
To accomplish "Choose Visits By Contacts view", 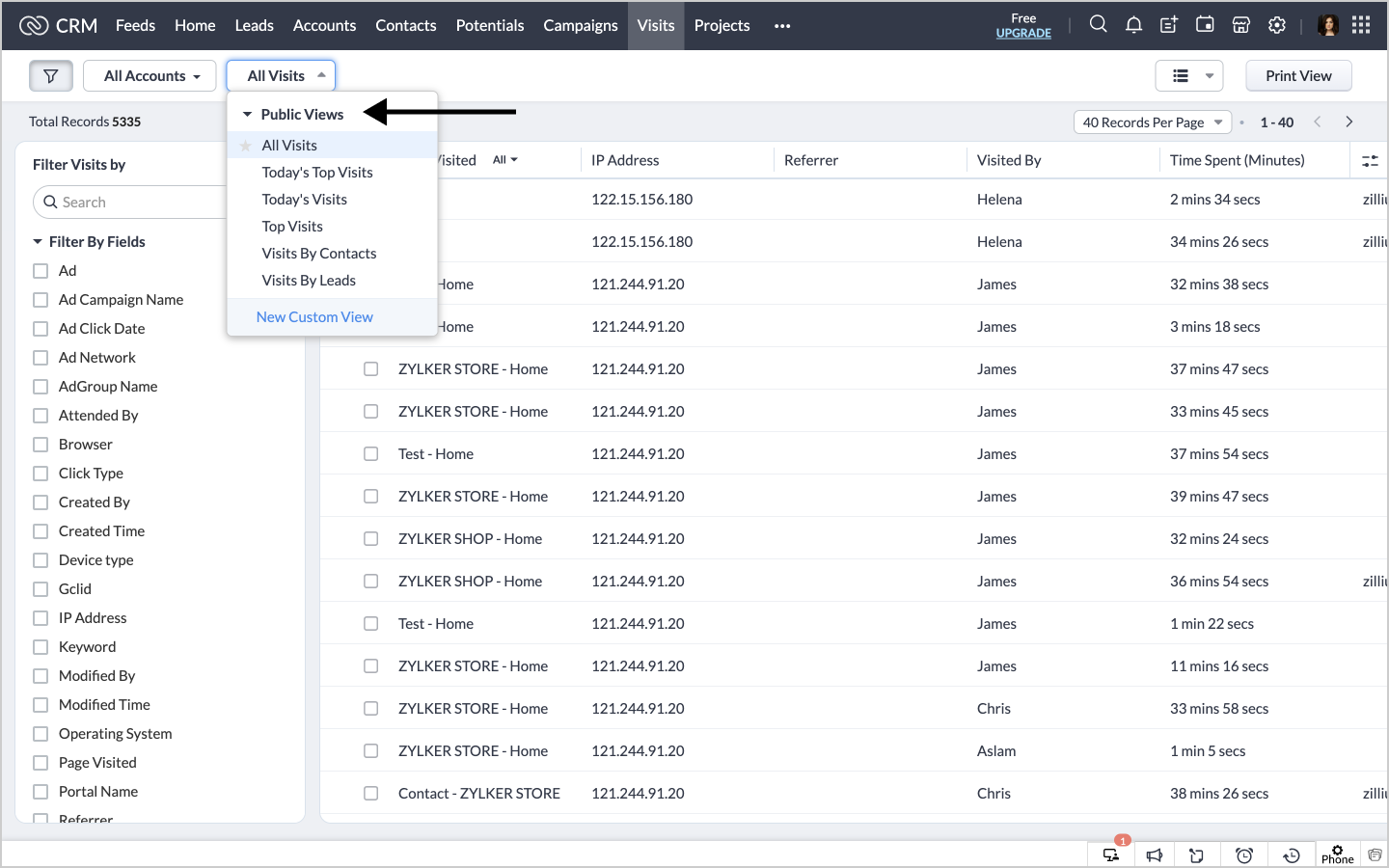I will click(x=319, y=254).
